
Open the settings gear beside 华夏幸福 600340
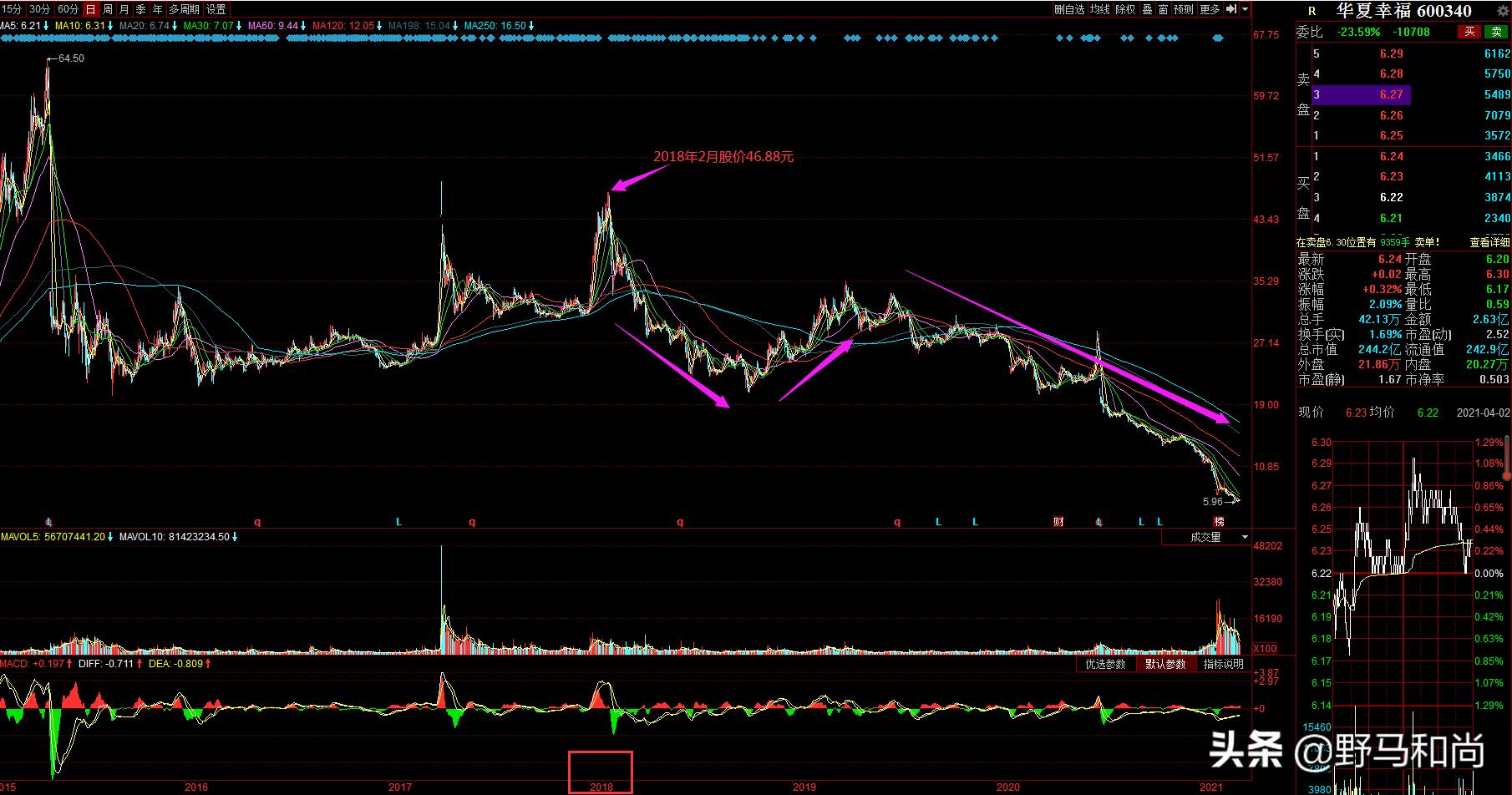click(x=1504, y=11)
